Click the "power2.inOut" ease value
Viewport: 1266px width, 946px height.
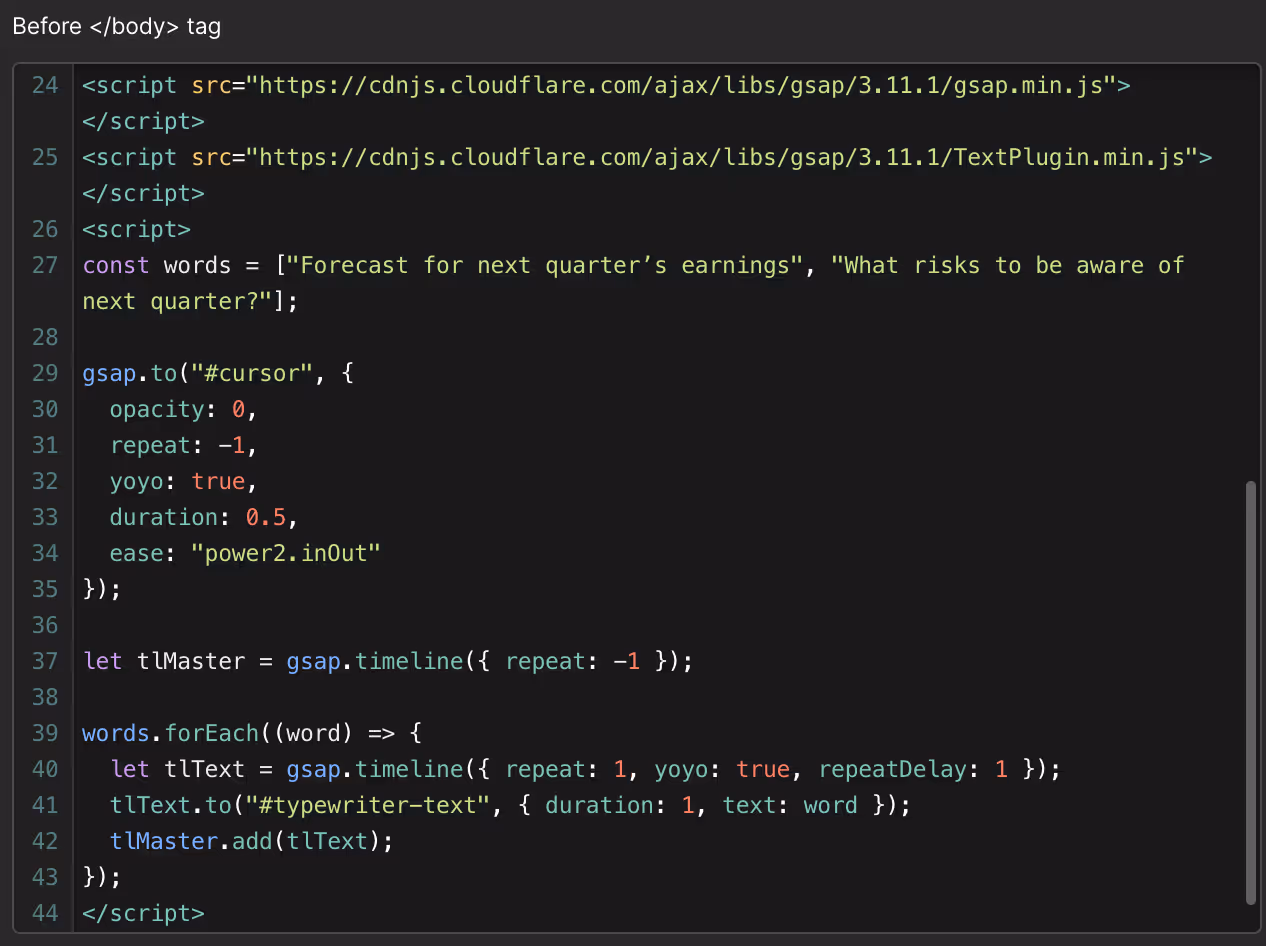click(x=286, y=553)
